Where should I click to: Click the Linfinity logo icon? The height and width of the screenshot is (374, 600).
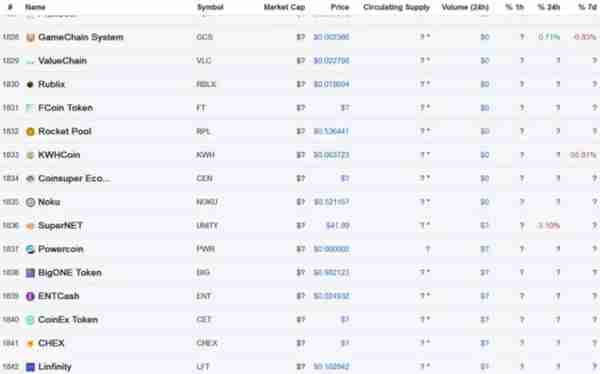point(30,367)
